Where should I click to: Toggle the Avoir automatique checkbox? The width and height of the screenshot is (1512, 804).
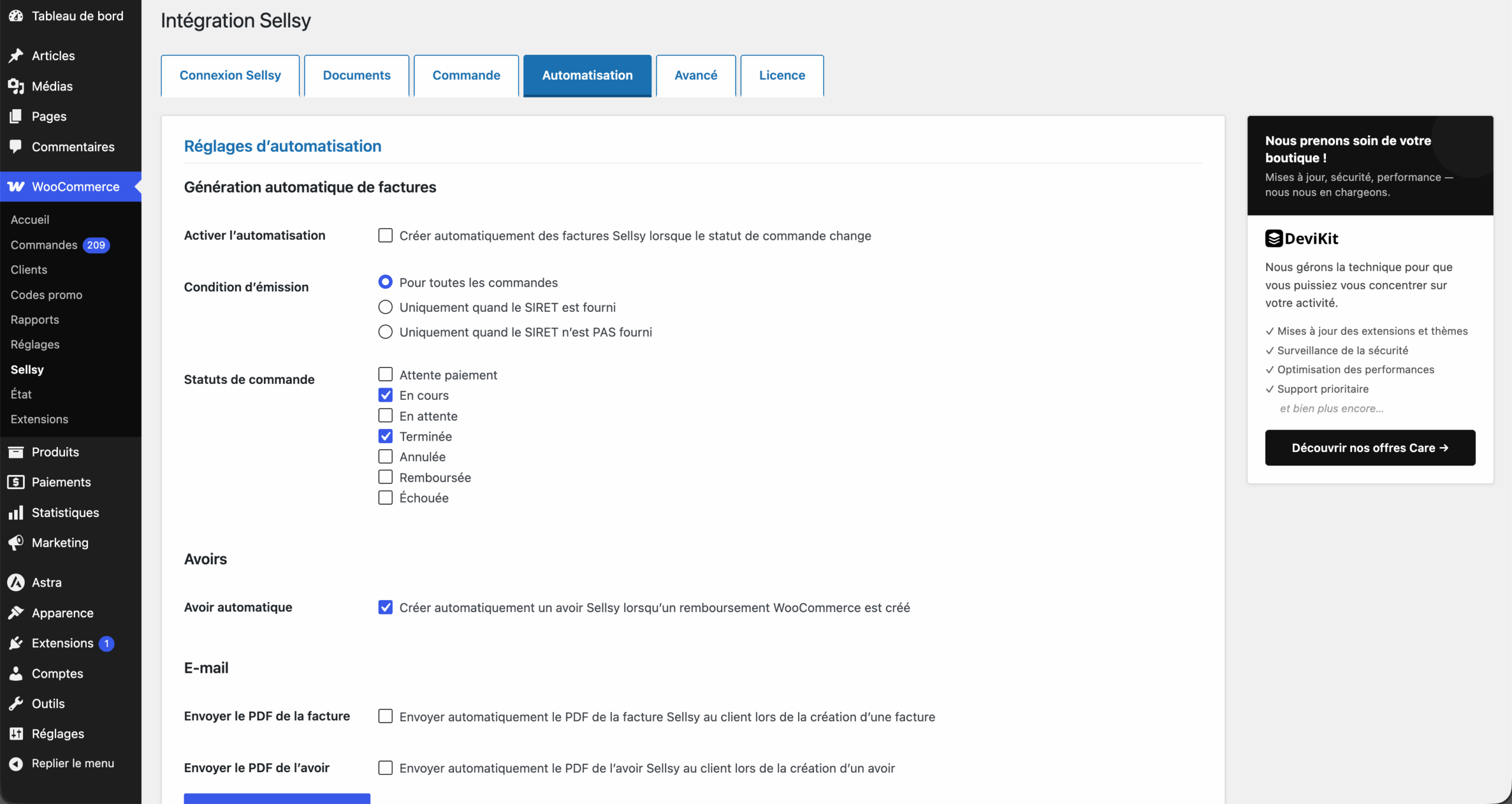[x=385, y=607]
